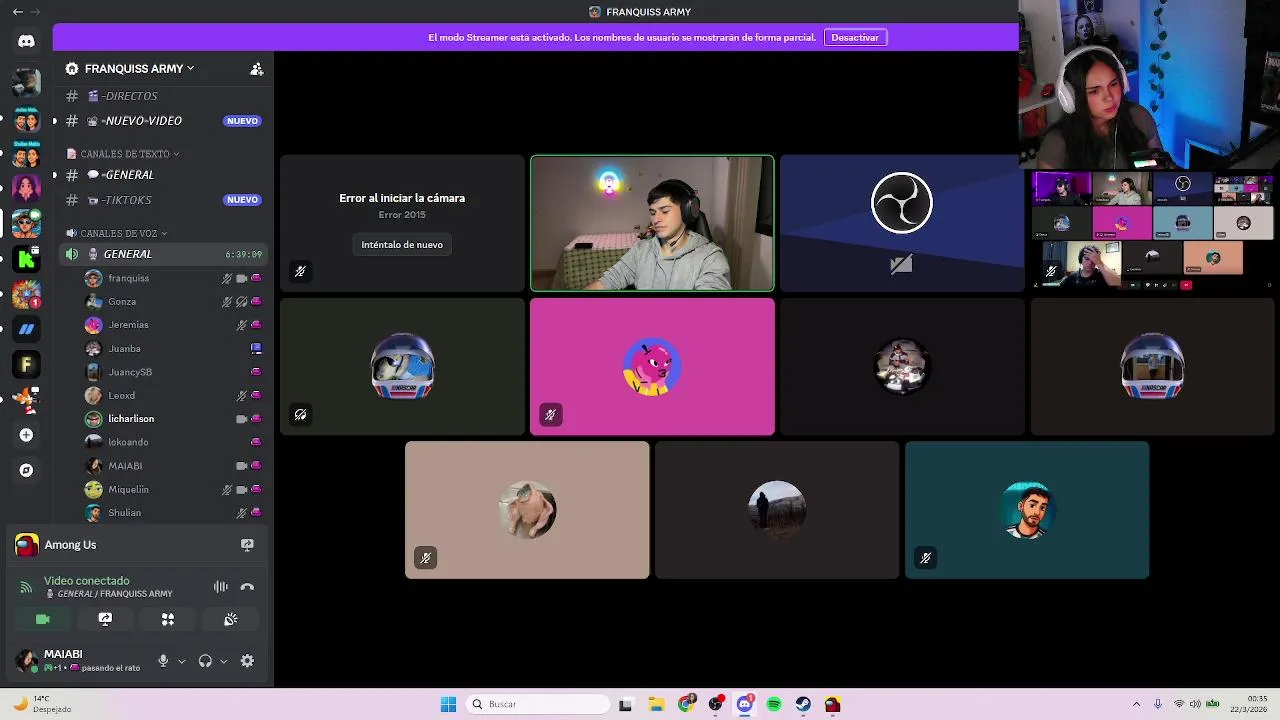Open the soundboard icon
Image resolution: width=1280 pixels, height=720 pixels.
[x=231, y=619]
